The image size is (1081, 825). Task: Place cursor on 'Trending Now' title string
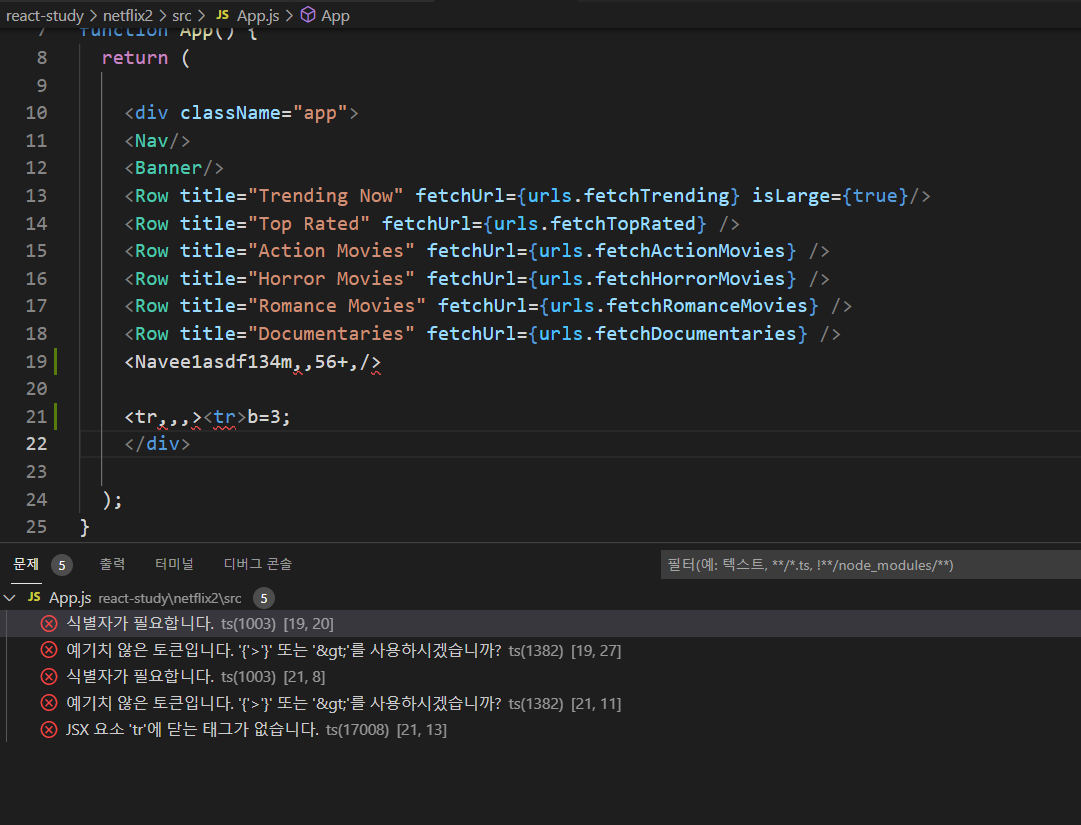(x=325, y=196)
